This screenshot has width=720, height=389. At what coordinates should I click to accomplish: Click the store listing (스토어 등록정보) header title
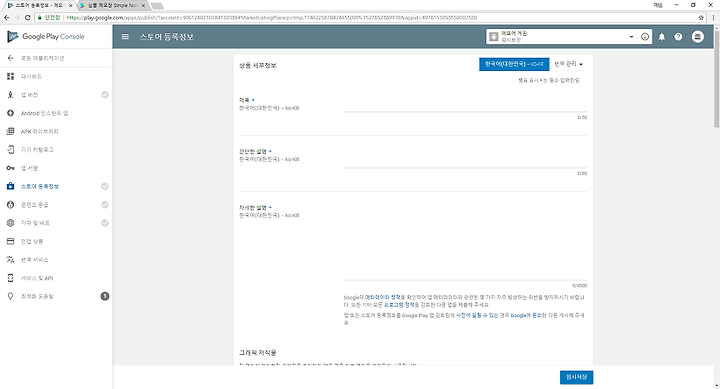click(167, 37)
